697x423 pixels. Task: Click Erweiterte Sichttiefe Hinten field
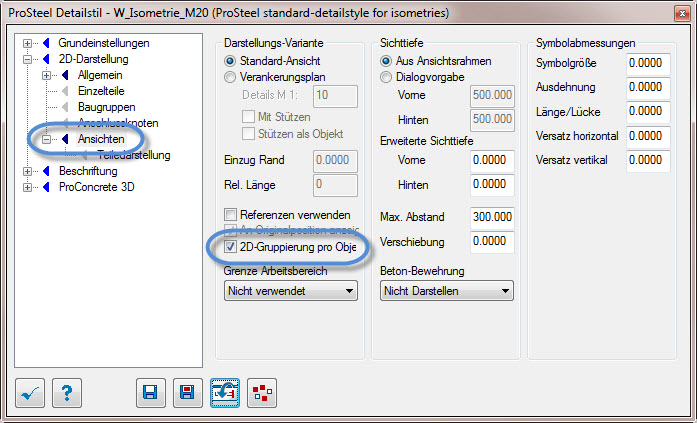pos(492,185)
